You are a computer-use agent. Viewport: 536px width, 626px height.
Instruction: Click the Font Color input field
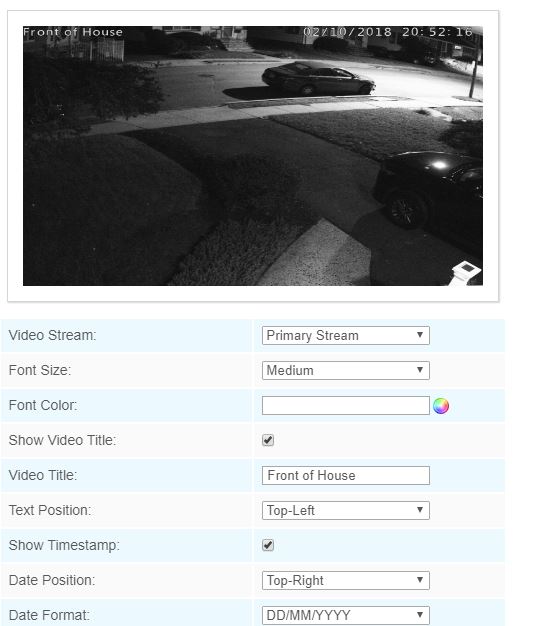pyautogui.click(x=346, y=406)
